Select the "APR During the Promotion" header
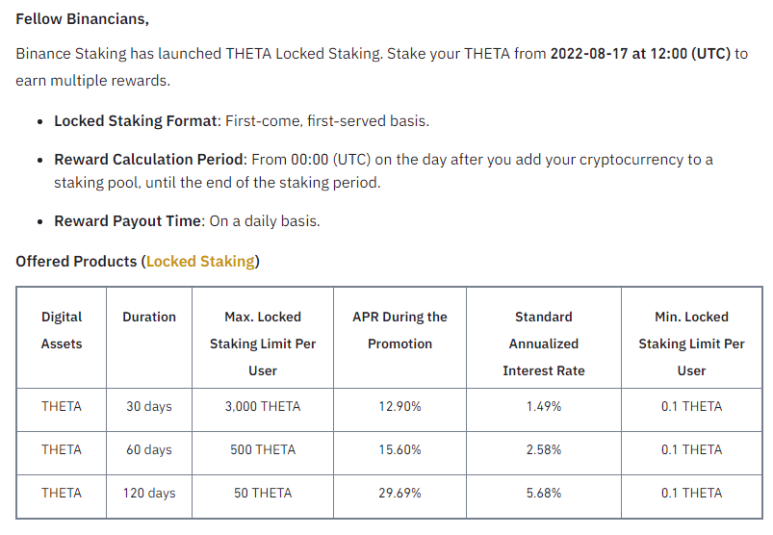The height and width of the screenshot is (535, 773). pyautogui.click(x=400, y=330)
